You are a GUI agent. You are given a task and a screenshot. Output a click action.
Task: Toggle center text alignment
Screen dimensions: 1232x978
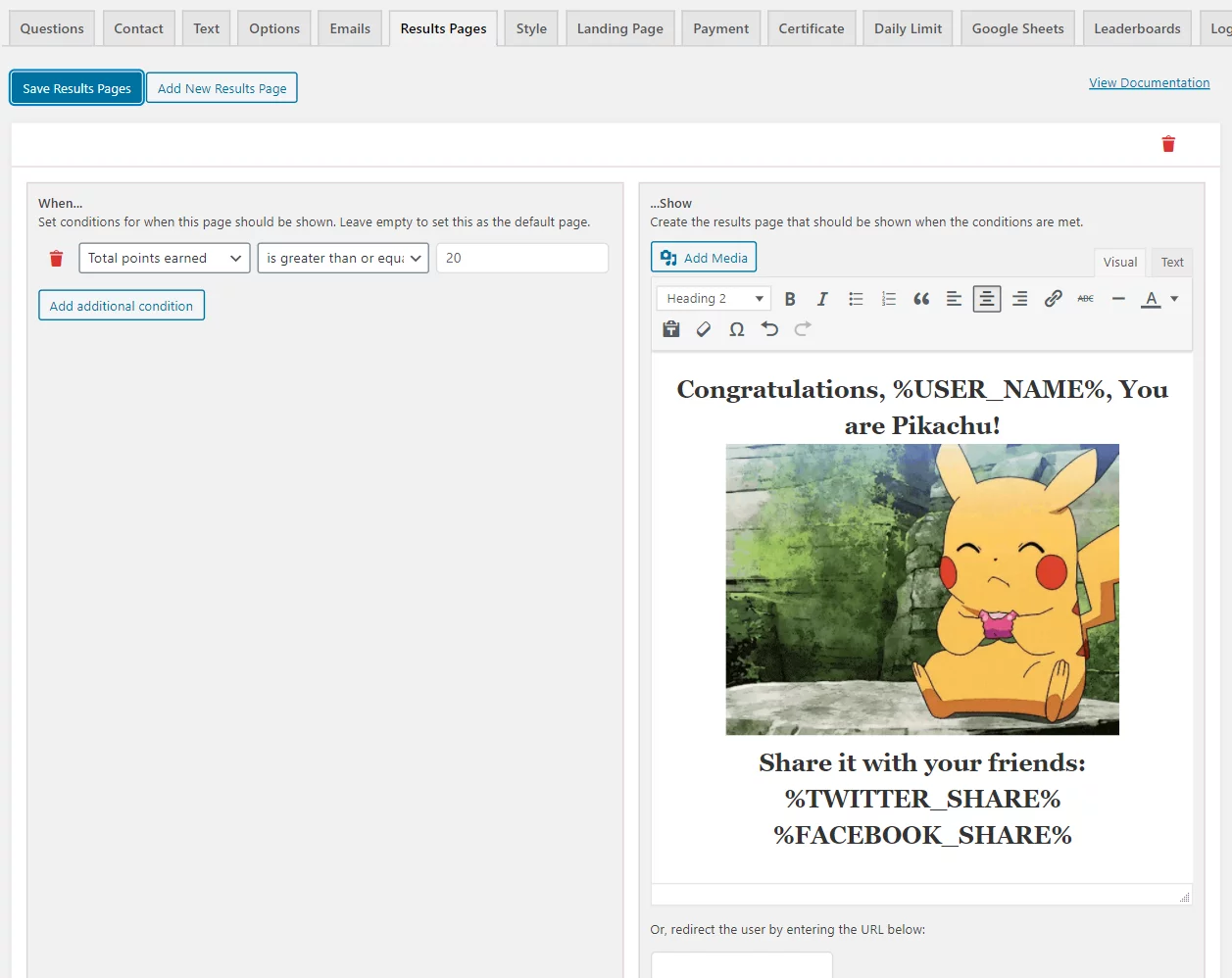(987, 298)
